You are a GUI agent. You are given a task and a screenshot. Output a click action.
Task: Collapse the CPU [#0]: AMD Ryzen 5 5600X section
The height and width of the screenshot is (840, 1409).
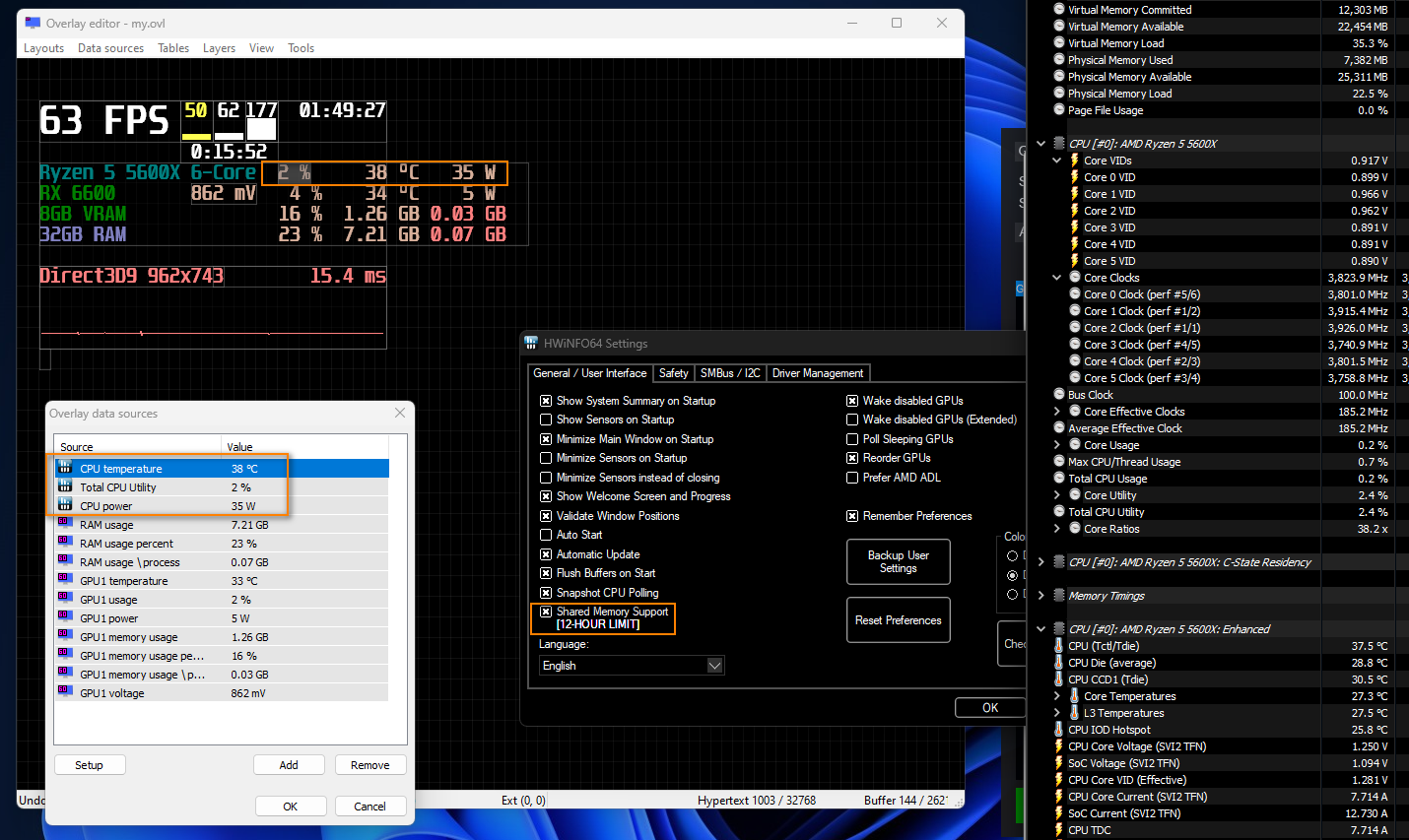(1041, 144)
